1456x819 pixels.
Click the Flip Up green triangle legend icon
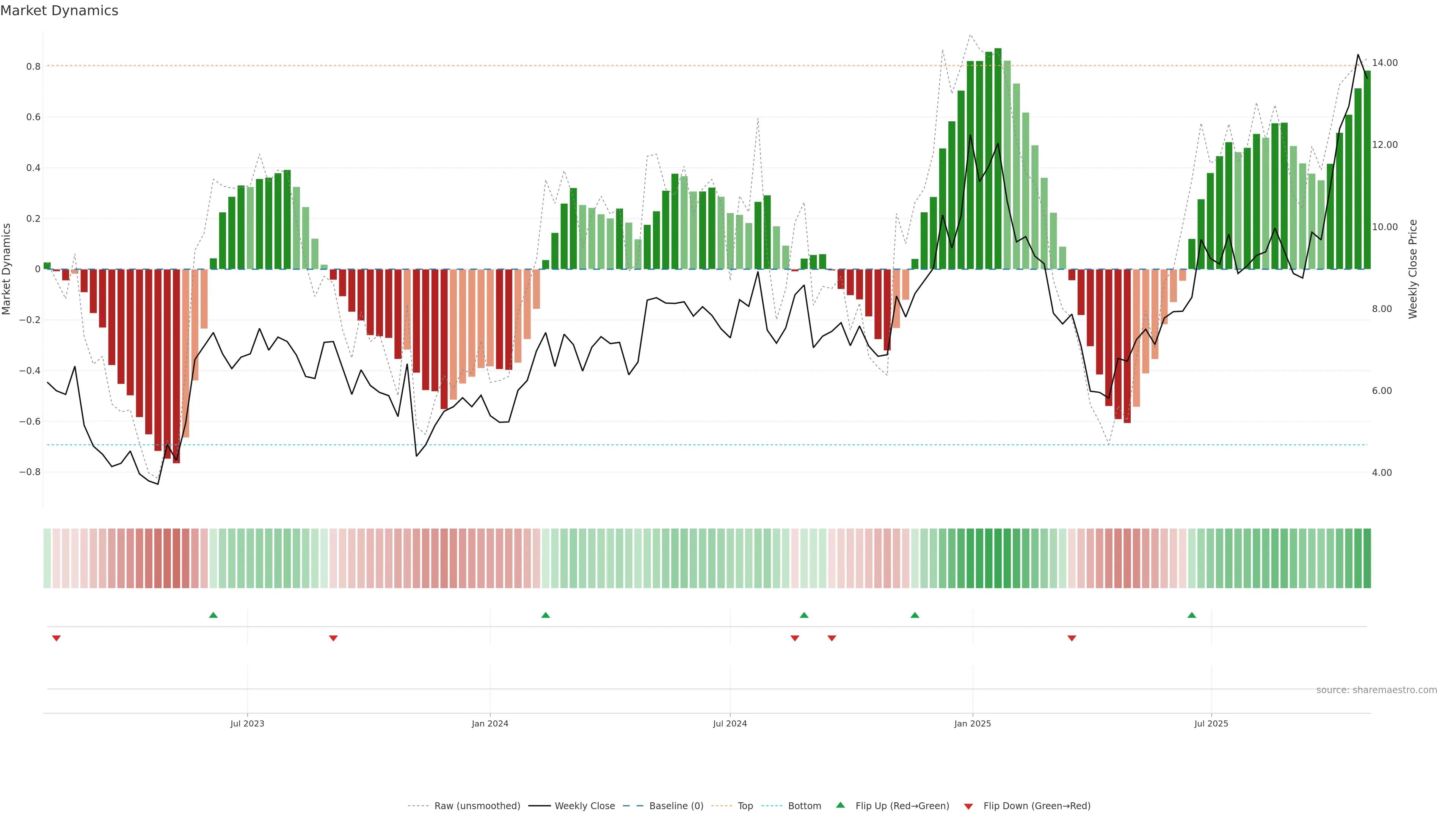click(x=841, y=805)
